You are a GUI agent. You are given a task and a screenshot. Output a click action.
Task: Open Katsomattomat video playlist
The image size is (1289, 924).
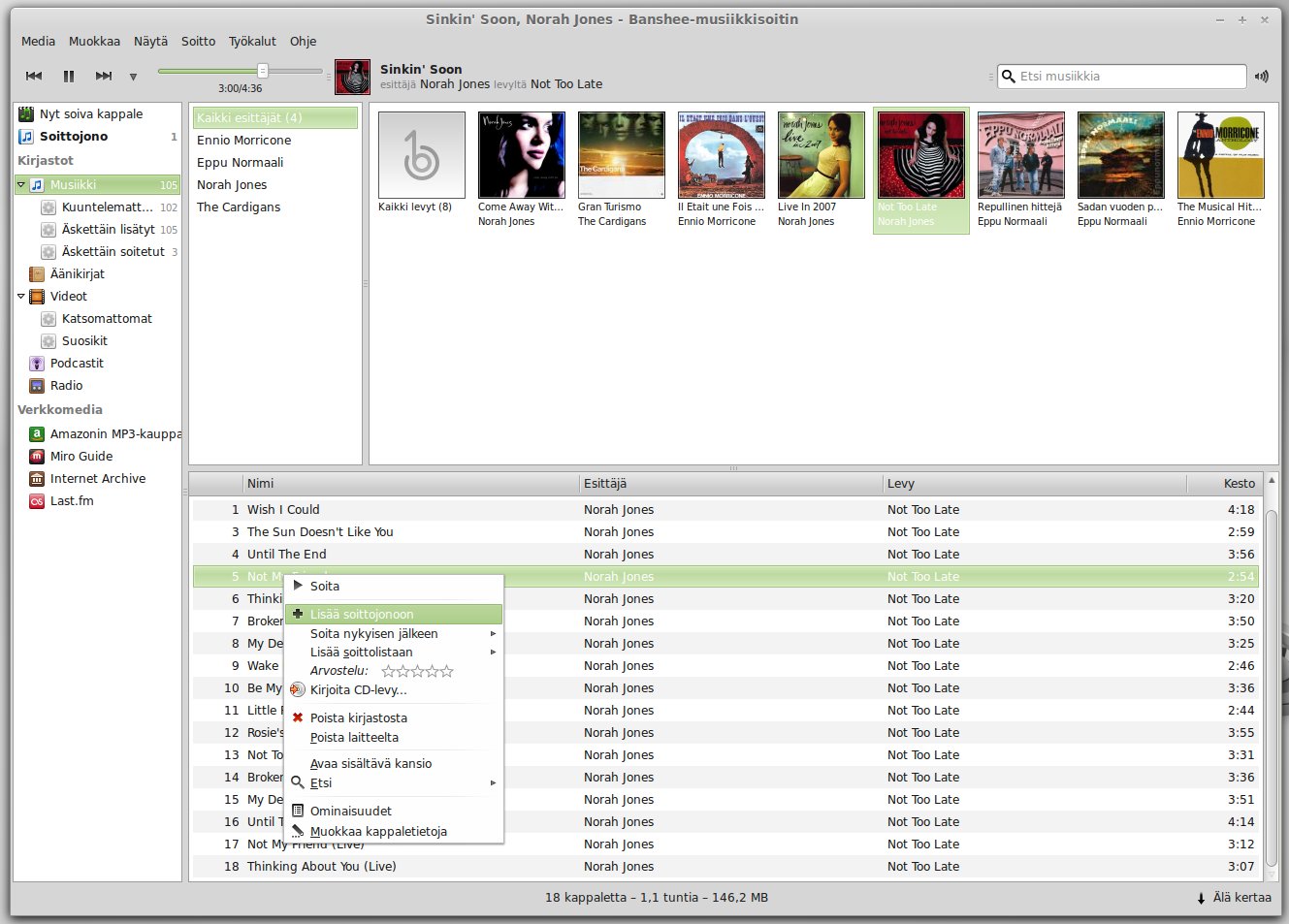click(x=107, y=319)
